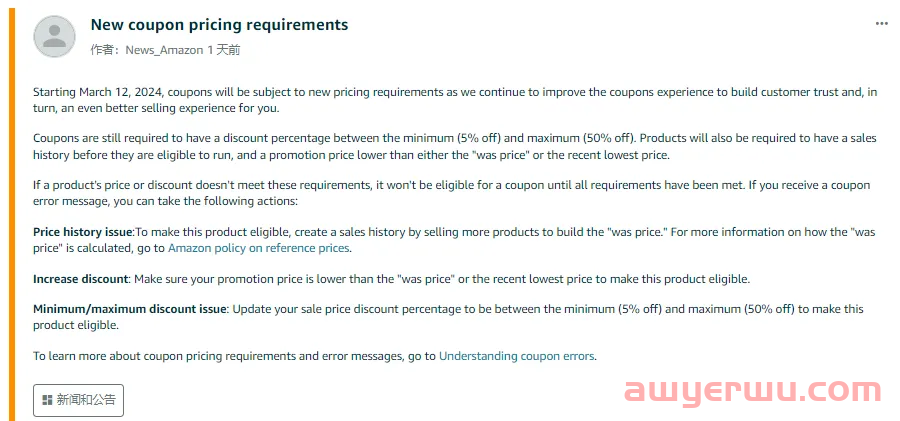The height and width of the screenshot is (421, 900).
Task: Click the paragraph beginning Coupons are still required
Action: pos(455,146)
